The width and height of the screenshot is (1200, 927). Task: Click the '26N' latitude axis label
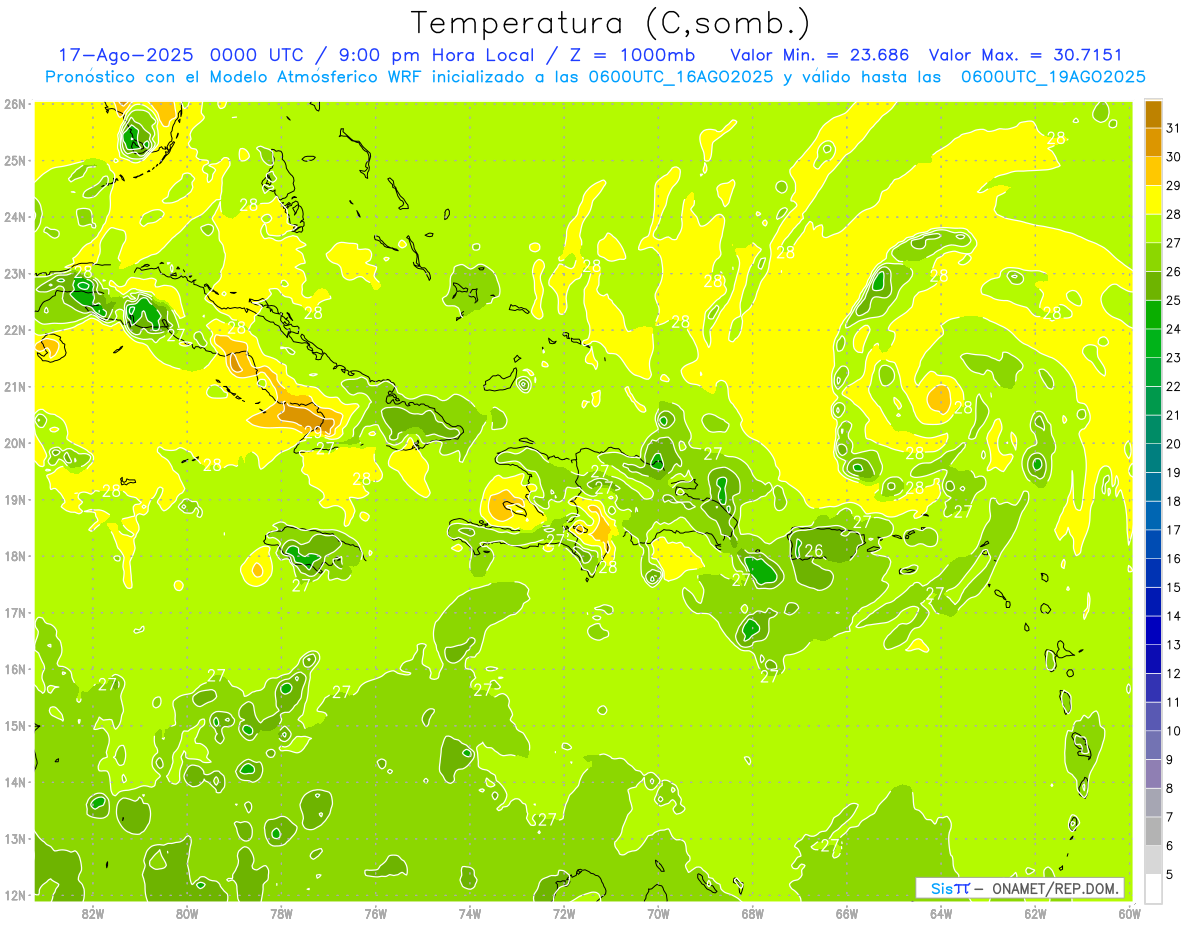(15, 104)
